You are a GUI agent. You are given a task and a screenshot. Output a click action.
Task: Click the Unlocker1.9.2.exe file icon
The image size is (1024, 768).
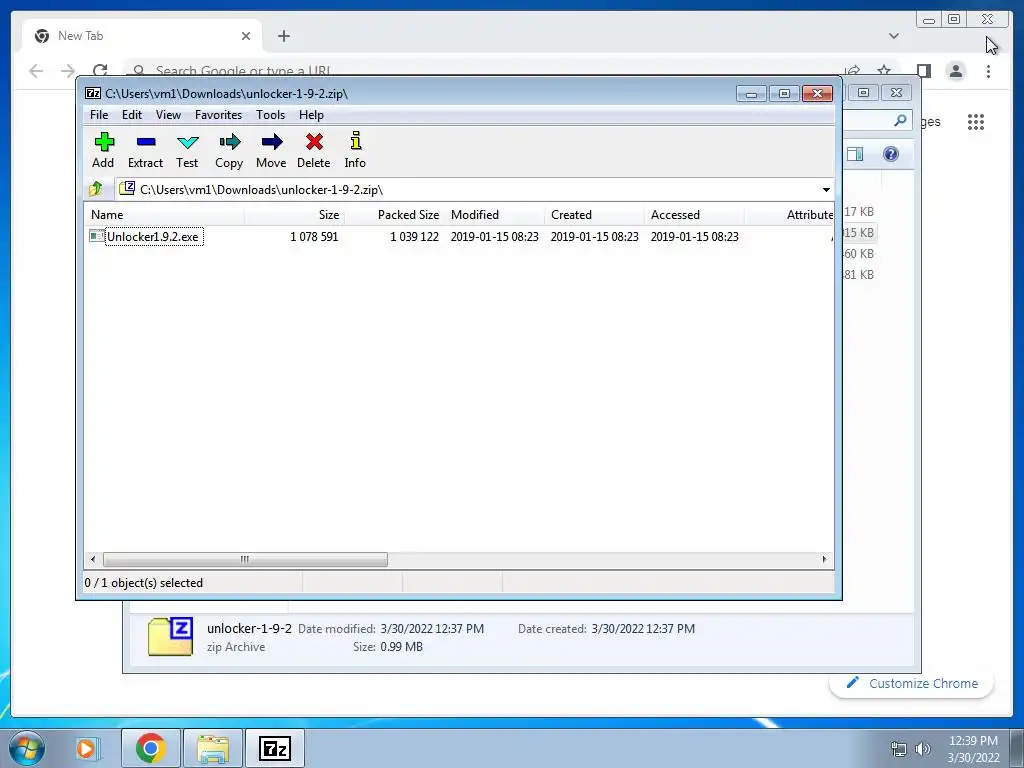tap(97, 236)
